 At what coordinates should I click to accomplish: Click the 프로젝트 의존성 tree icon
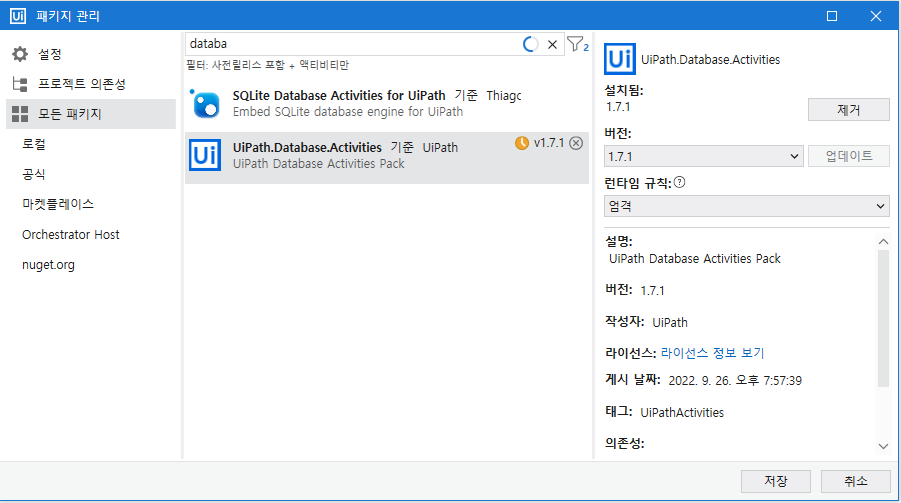(20, 84)
